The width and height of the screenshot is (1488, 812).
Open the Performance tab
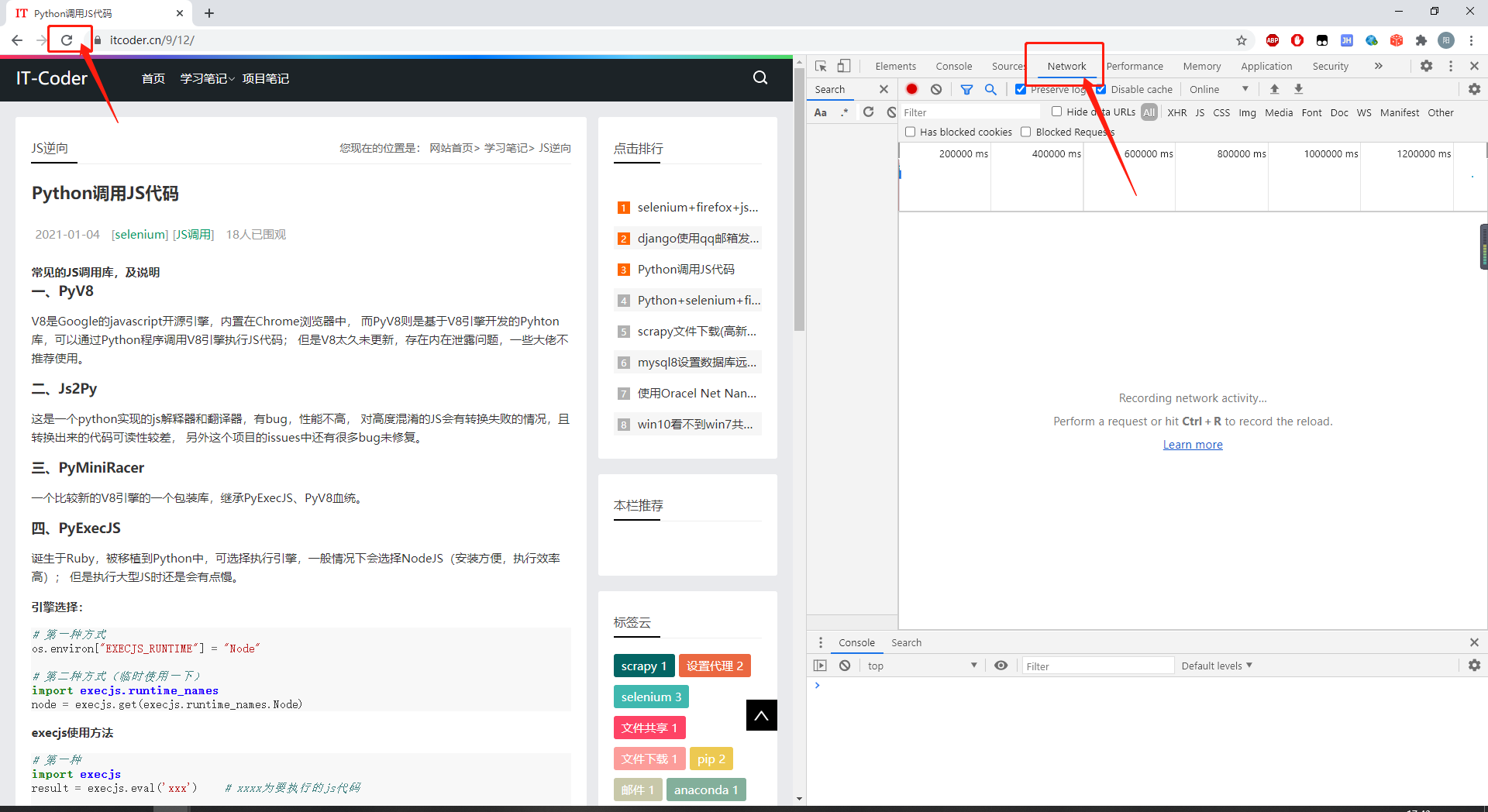1135,66
